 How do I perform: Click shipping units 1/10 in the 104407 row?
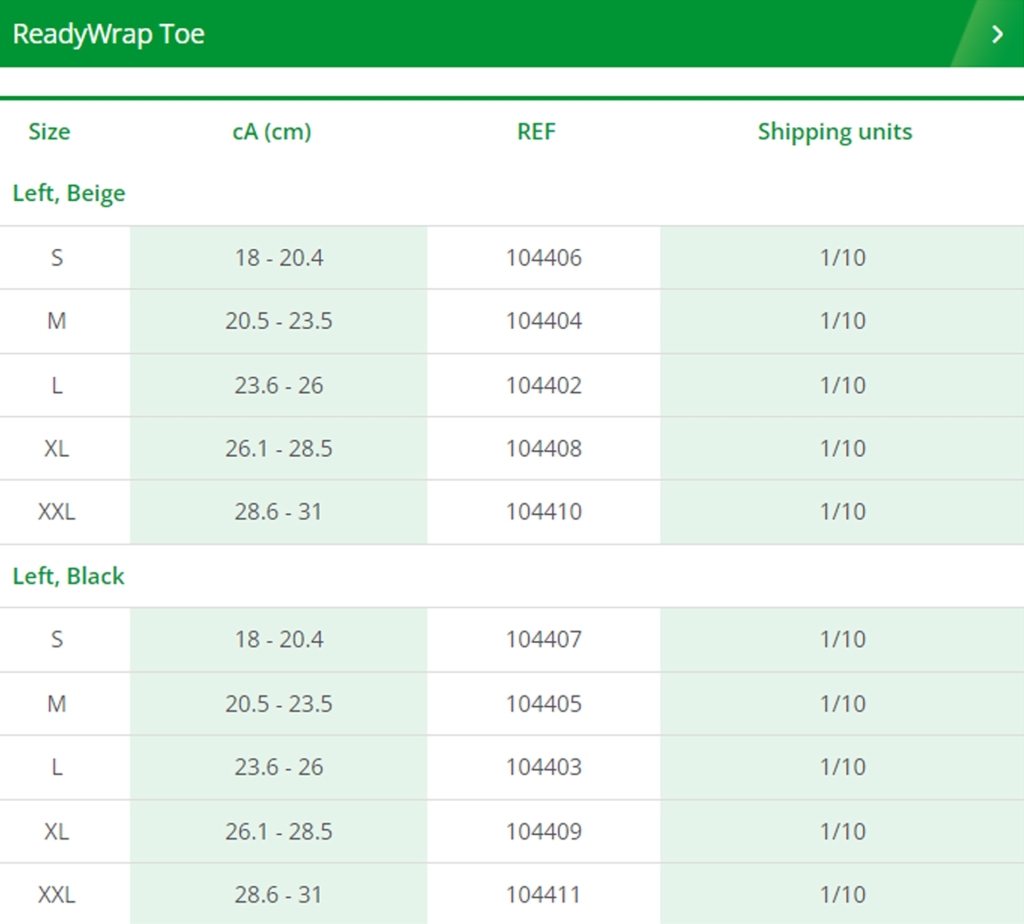[x=842, y=639]
